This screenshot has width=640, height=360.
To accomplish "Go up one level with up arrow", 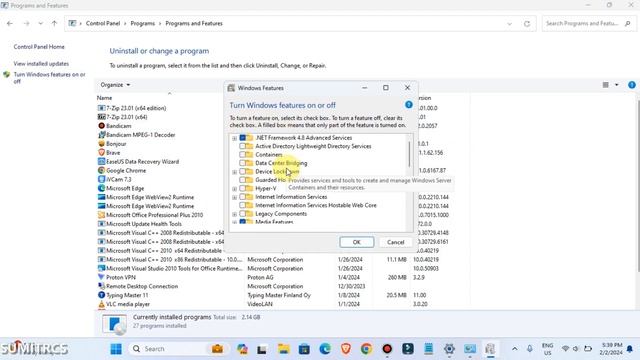I will pyautogui.click(x=54, y=24).
